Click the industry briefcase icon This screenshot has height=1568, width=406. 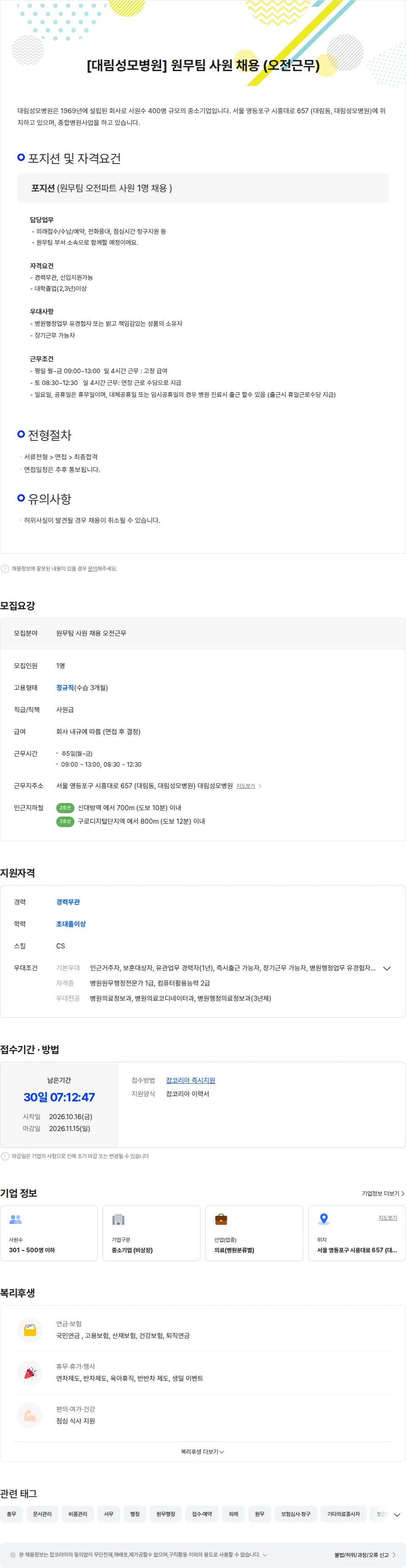[221, 1219]
